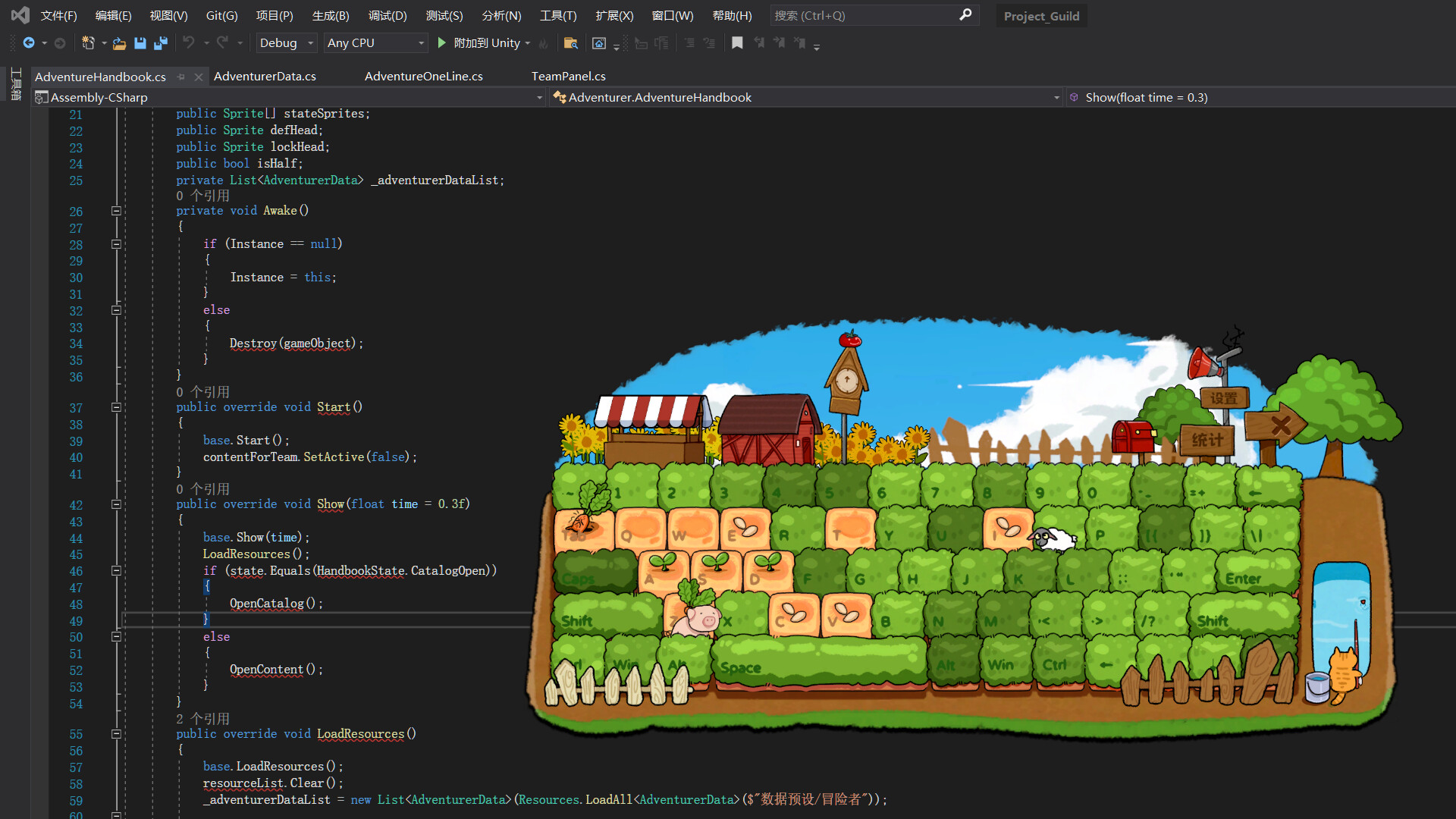Click the Find in Files icon
The height and width of the screenshot is (819, 1456).
pos(572,43)
